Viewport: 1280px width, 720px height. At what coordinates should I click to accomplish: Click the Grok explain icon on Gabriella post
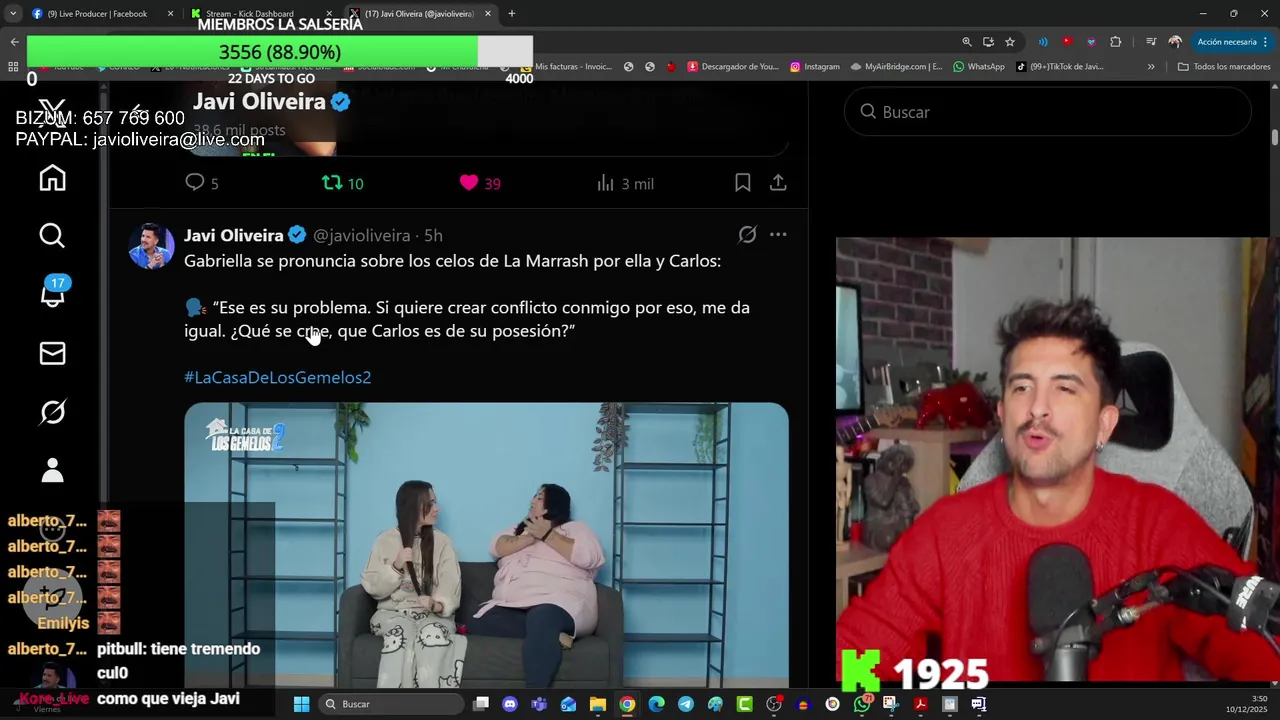[x=747, y=235]
